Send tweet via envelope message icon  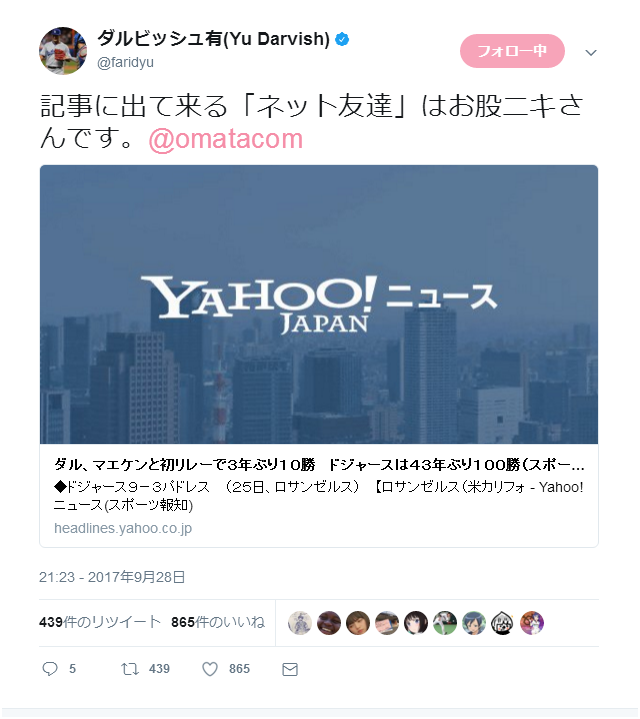(x=290, y=669)
